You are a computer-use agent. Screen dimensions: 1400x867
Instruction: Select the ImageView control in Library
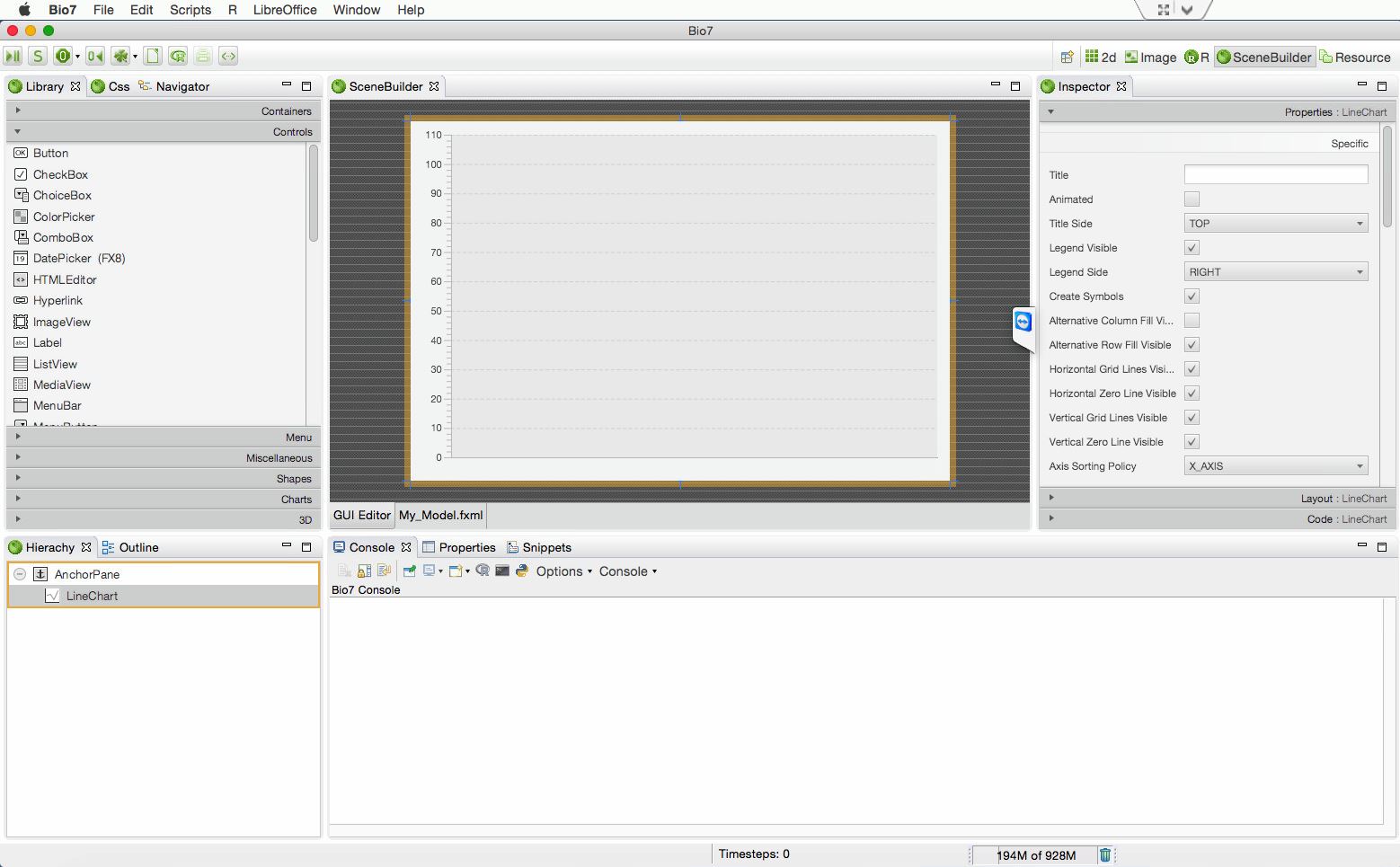pos(61,322)
